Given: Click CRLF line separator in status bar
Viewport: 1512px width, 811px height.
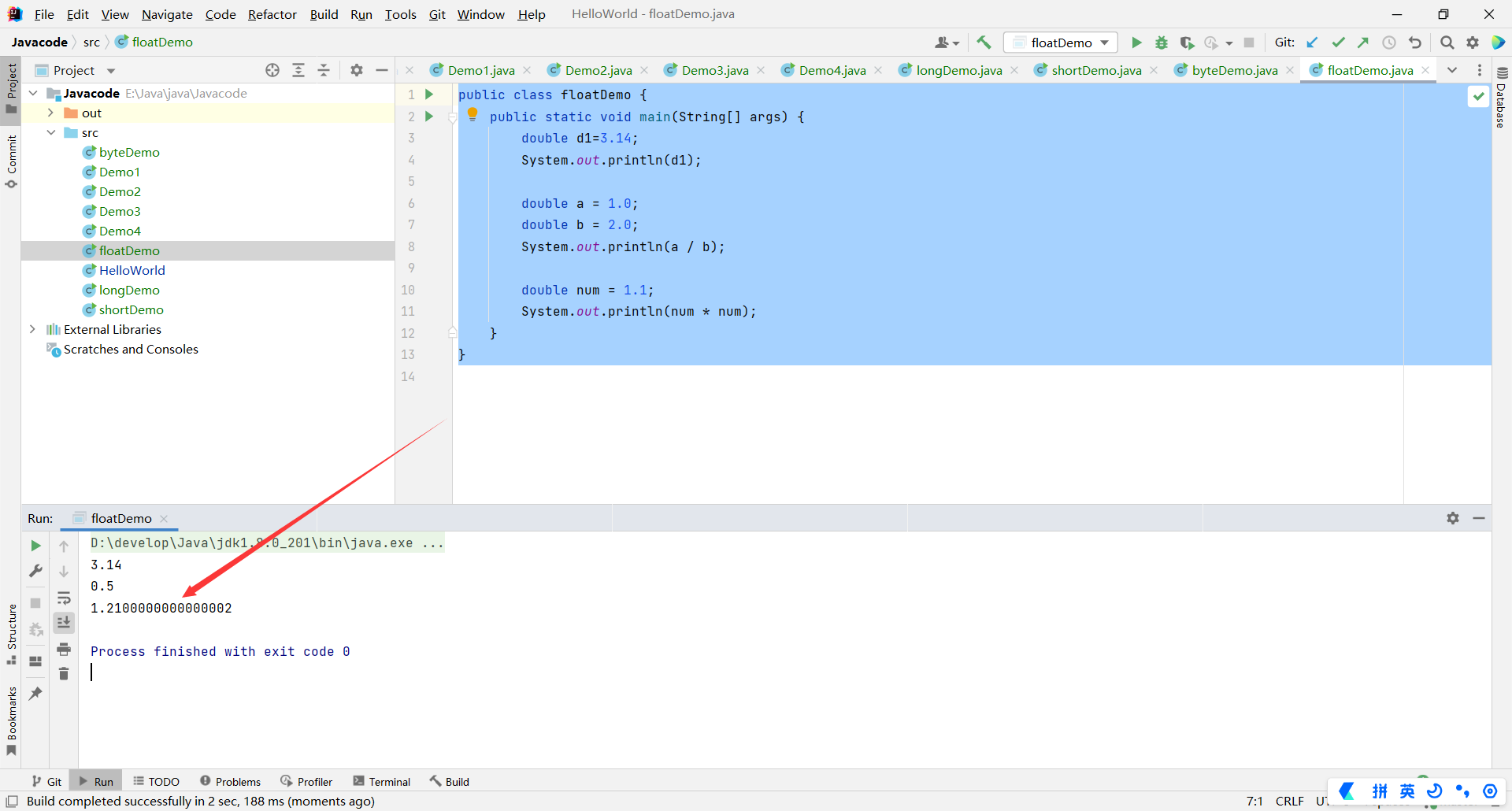Looking at the screenshot, I should click(1289, 801).
